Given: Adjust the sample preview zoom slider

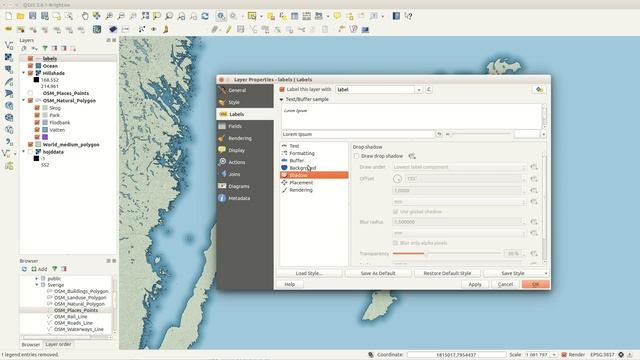Looking at the screenshot, I should [x=480, y=134].
